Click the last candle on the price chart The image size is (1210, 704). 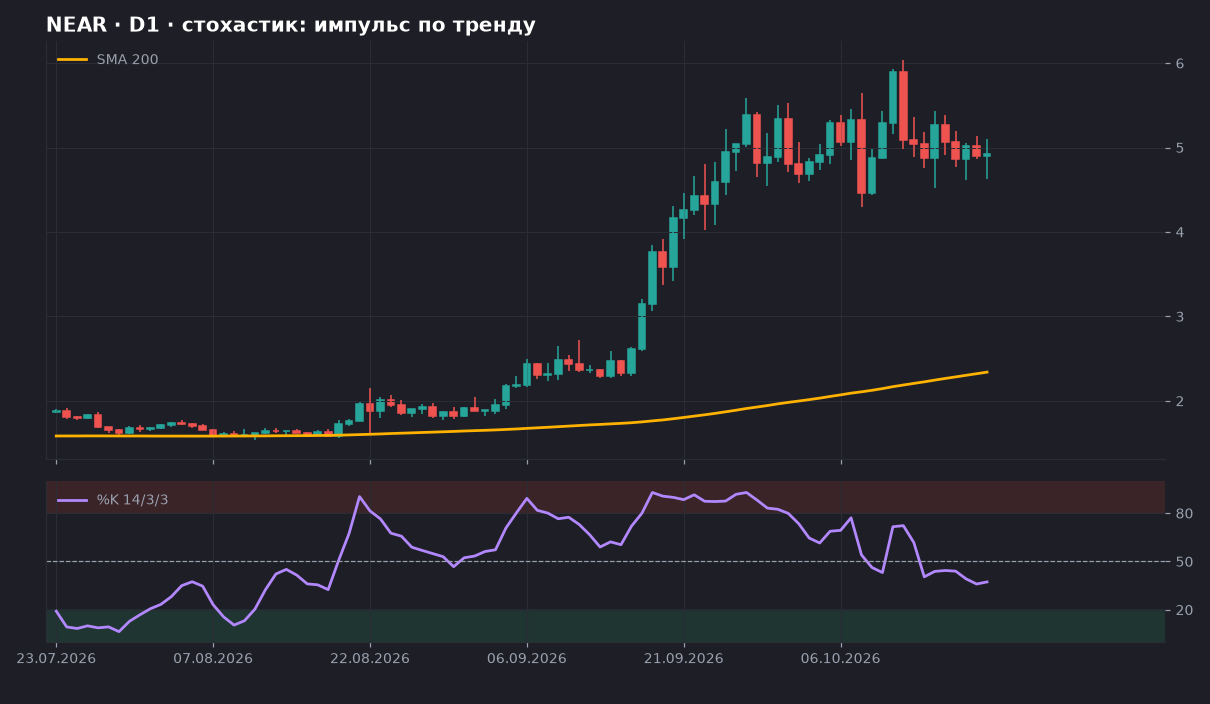(x=987, y=155)
